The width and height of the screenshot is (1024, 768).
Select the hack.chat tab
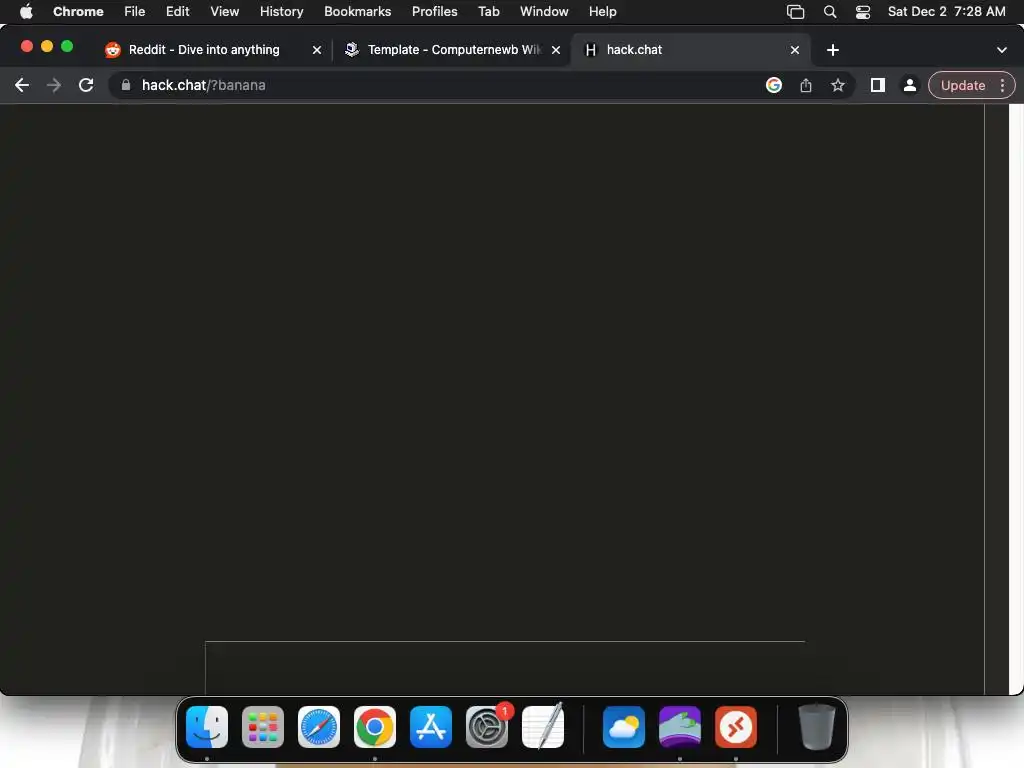[691, 50]
